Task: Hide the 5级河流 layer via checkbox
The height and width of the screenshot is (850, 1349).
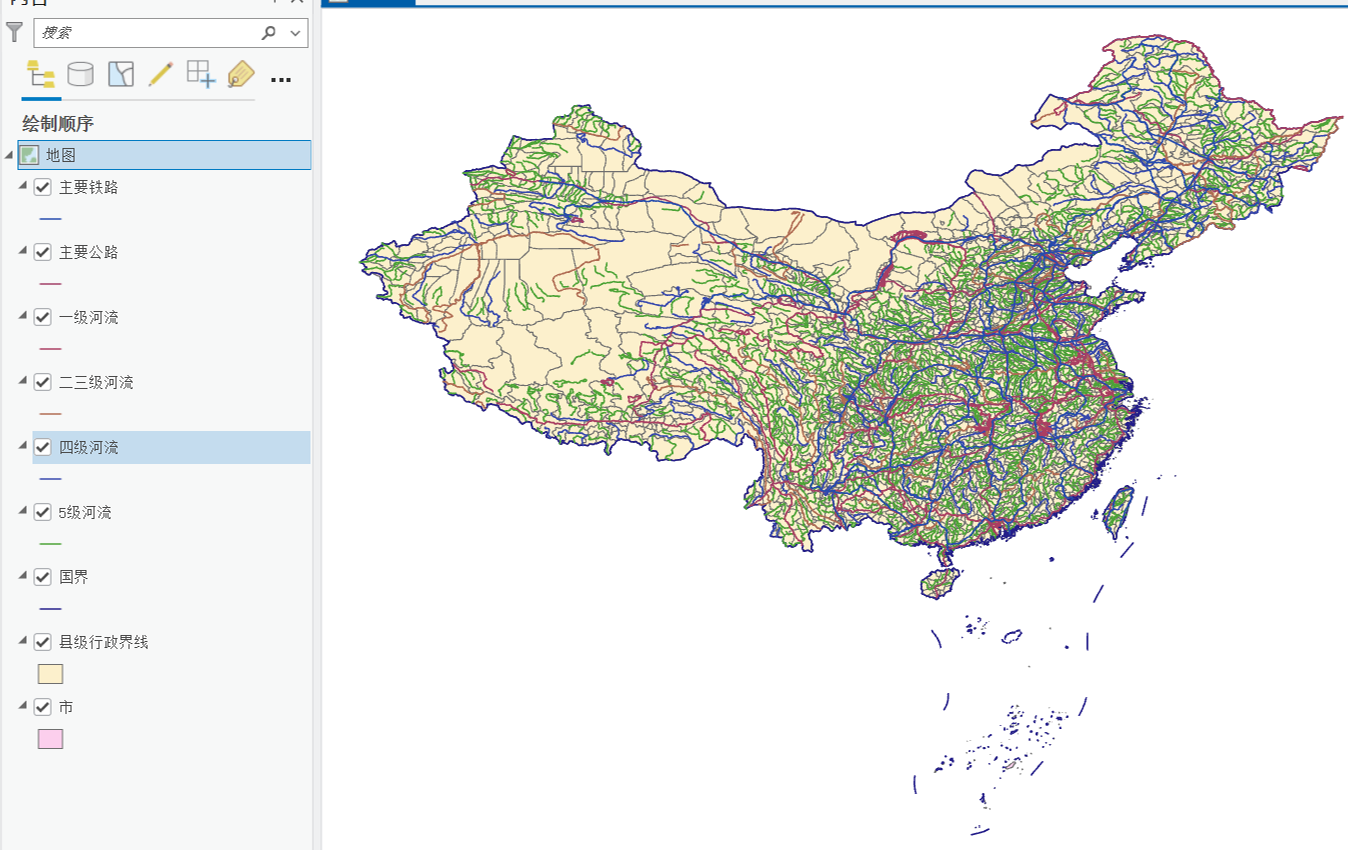Action: (42, 512)
